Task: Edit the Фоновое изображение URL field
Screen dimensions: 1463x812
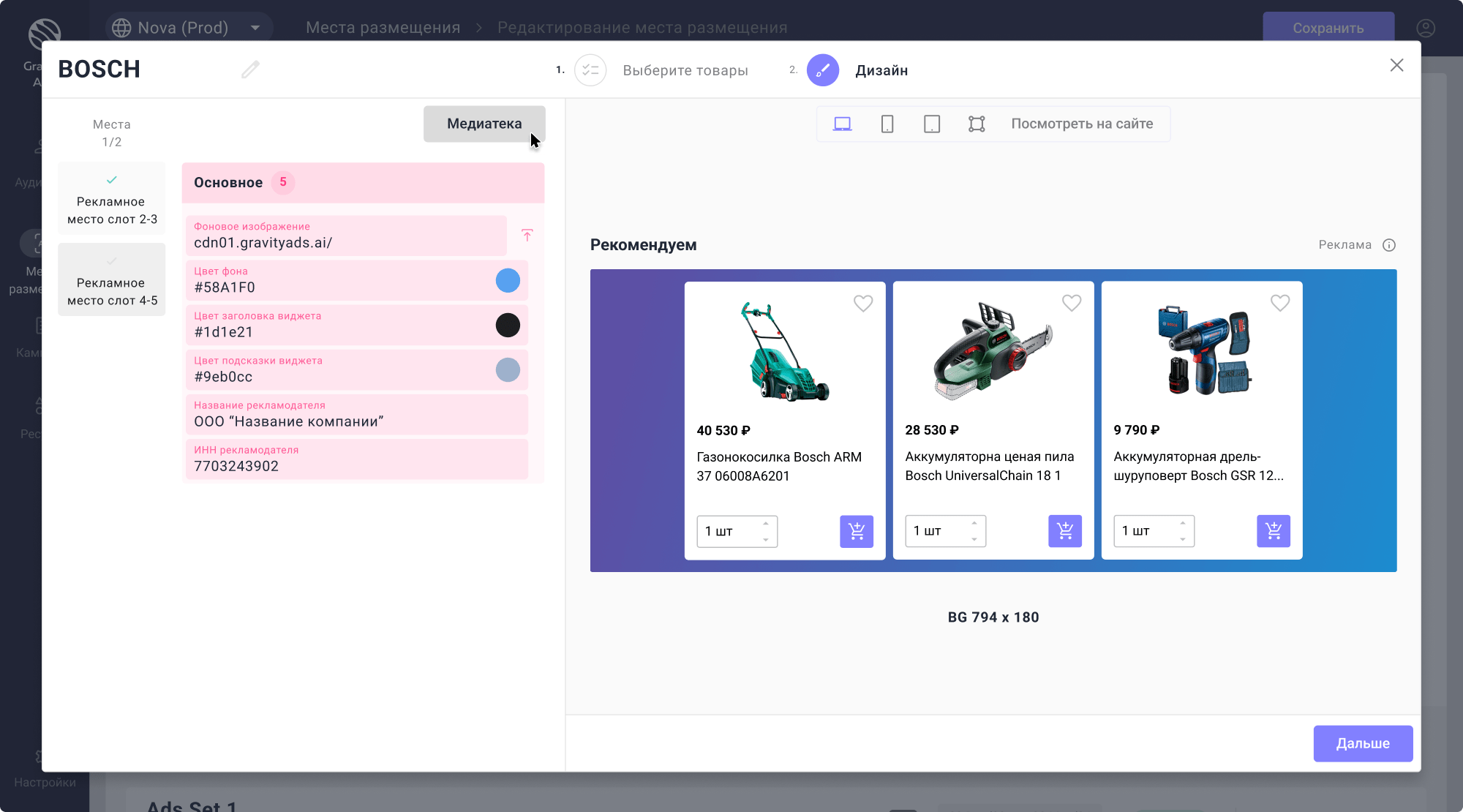Action: coord(346,236)
